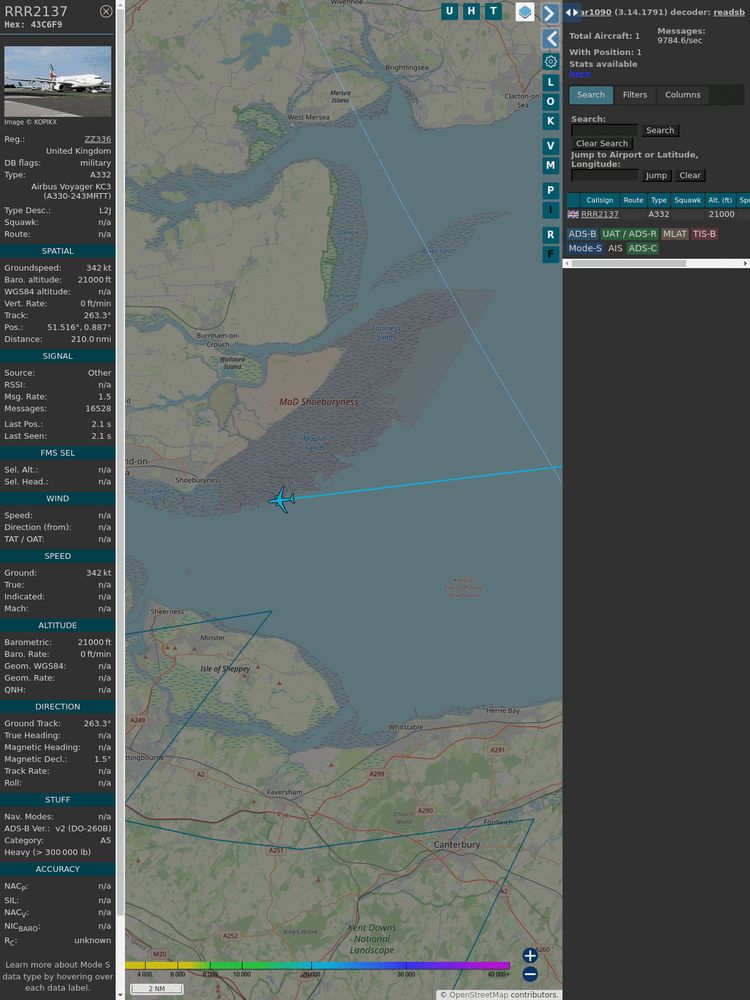Click the Jump button
The image size is (750, 1000).
tap(656, 175)
